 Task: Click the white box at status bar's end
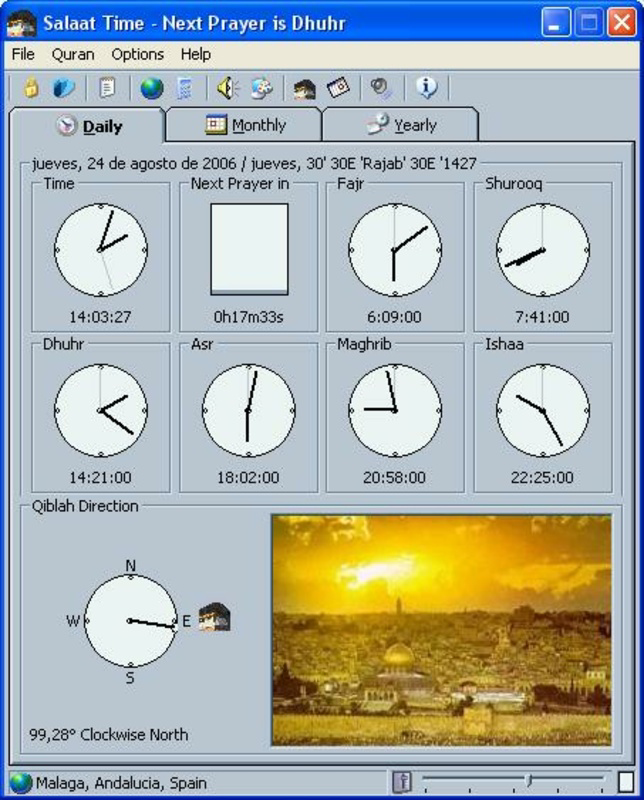[626, 782]
